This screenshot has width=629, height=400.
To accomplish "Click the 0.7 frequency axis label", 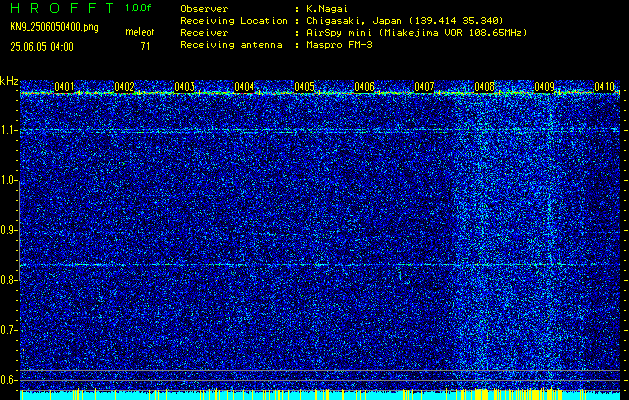I will 9,330.
